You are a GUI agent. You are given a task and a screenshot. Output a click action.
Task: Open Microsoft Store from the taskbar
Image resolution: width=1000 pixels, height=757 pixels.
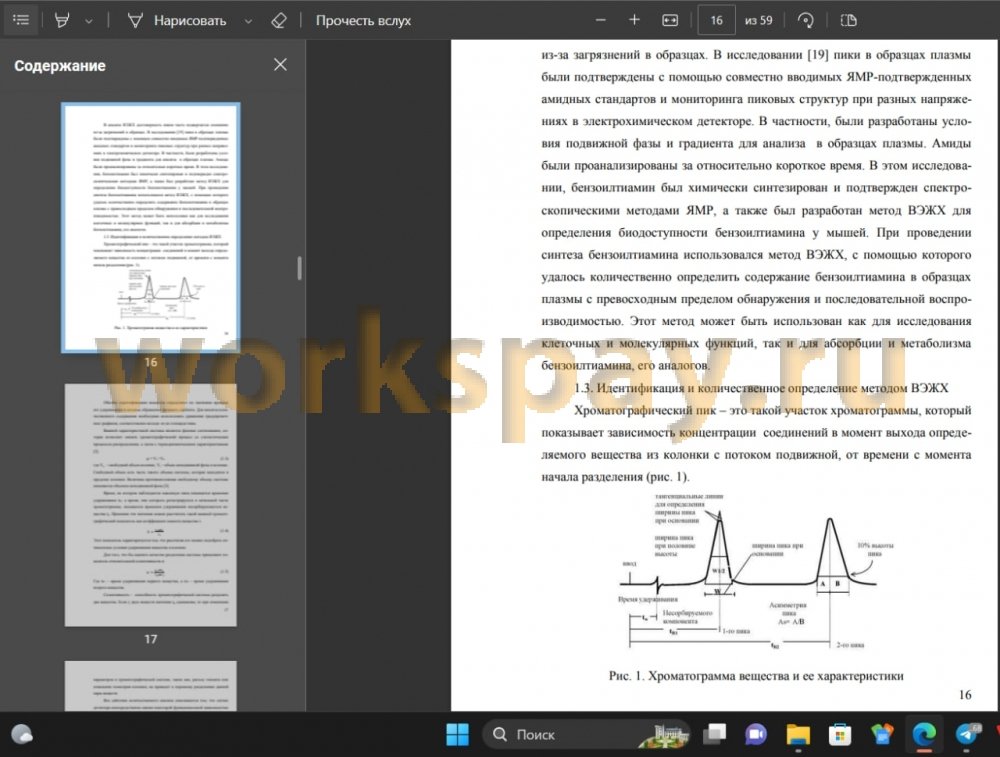(x=840, y=735)
